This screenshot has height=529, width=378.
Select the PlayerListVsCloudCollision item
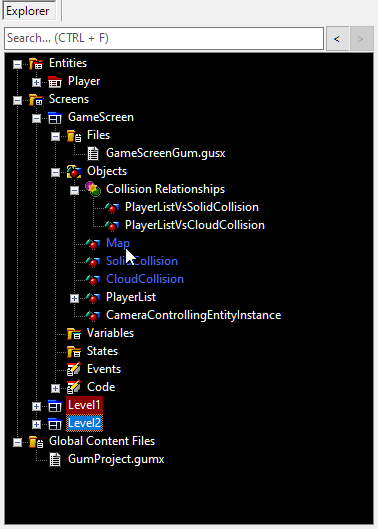[x=195, y=225]
